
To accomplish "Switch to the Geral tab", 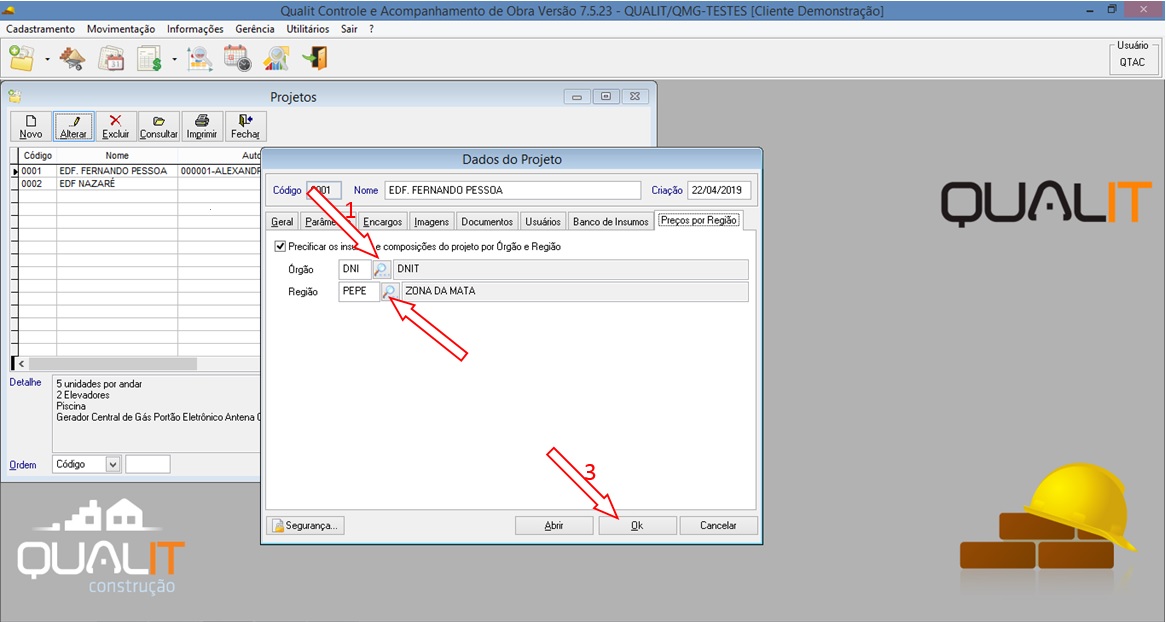I will (x=282, y=222).
